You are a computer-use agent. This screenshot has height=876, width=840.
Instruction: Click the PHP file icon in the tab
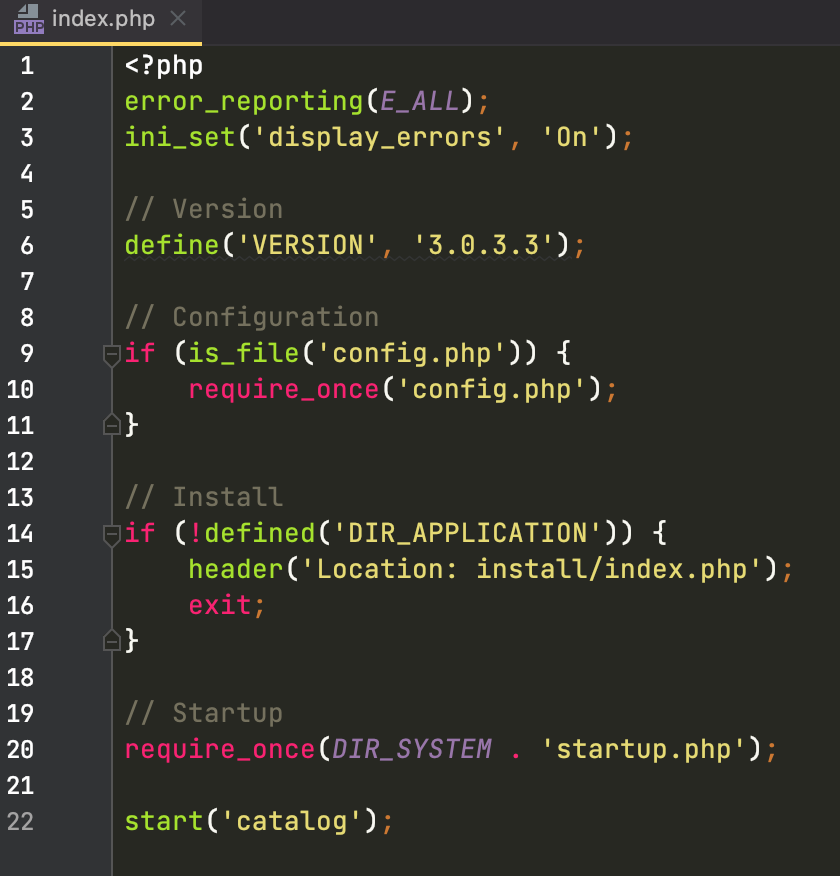[28, 19]
